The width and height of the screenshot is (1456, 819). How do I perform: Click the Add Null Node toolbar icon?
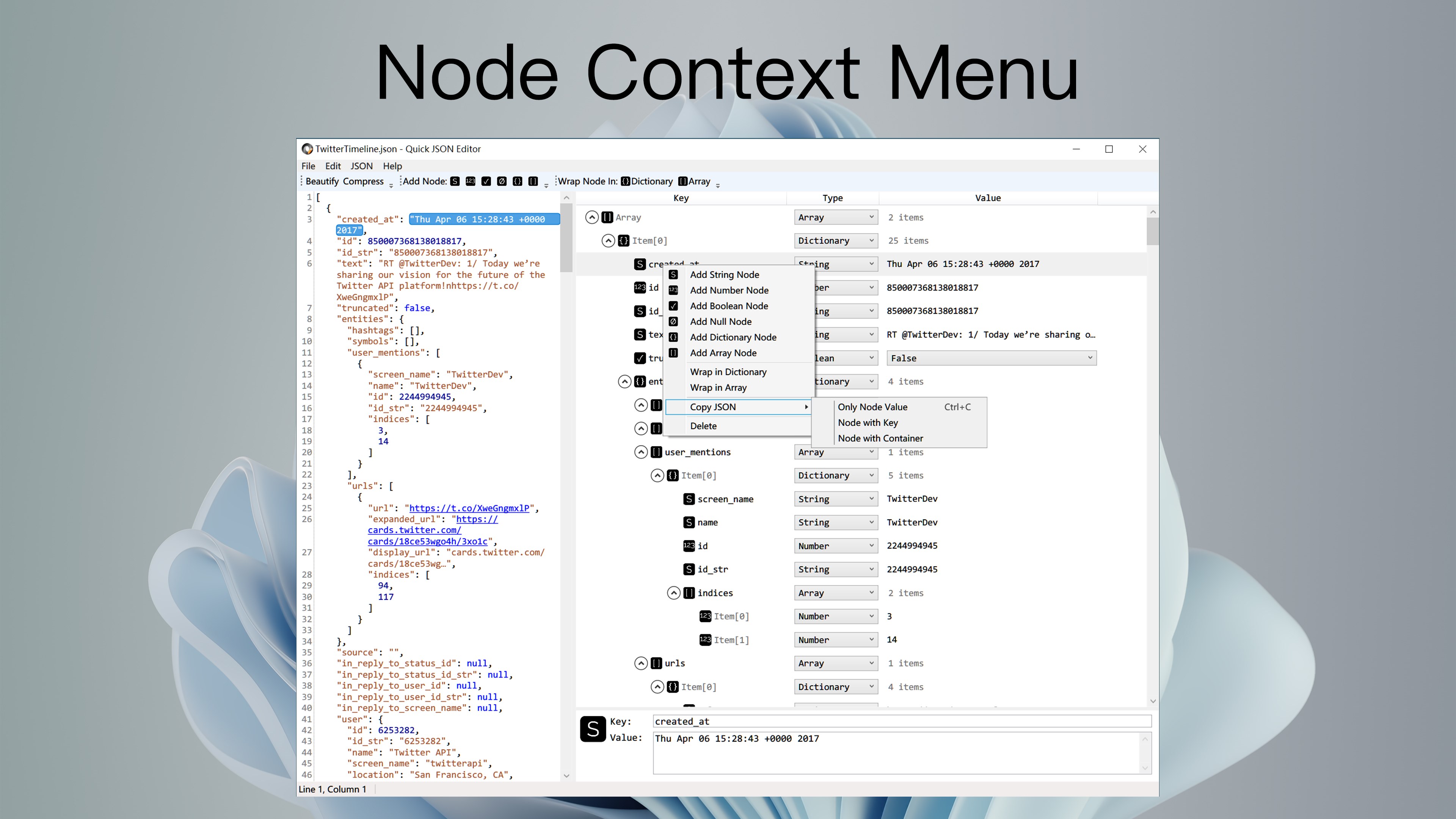point(502,182)
